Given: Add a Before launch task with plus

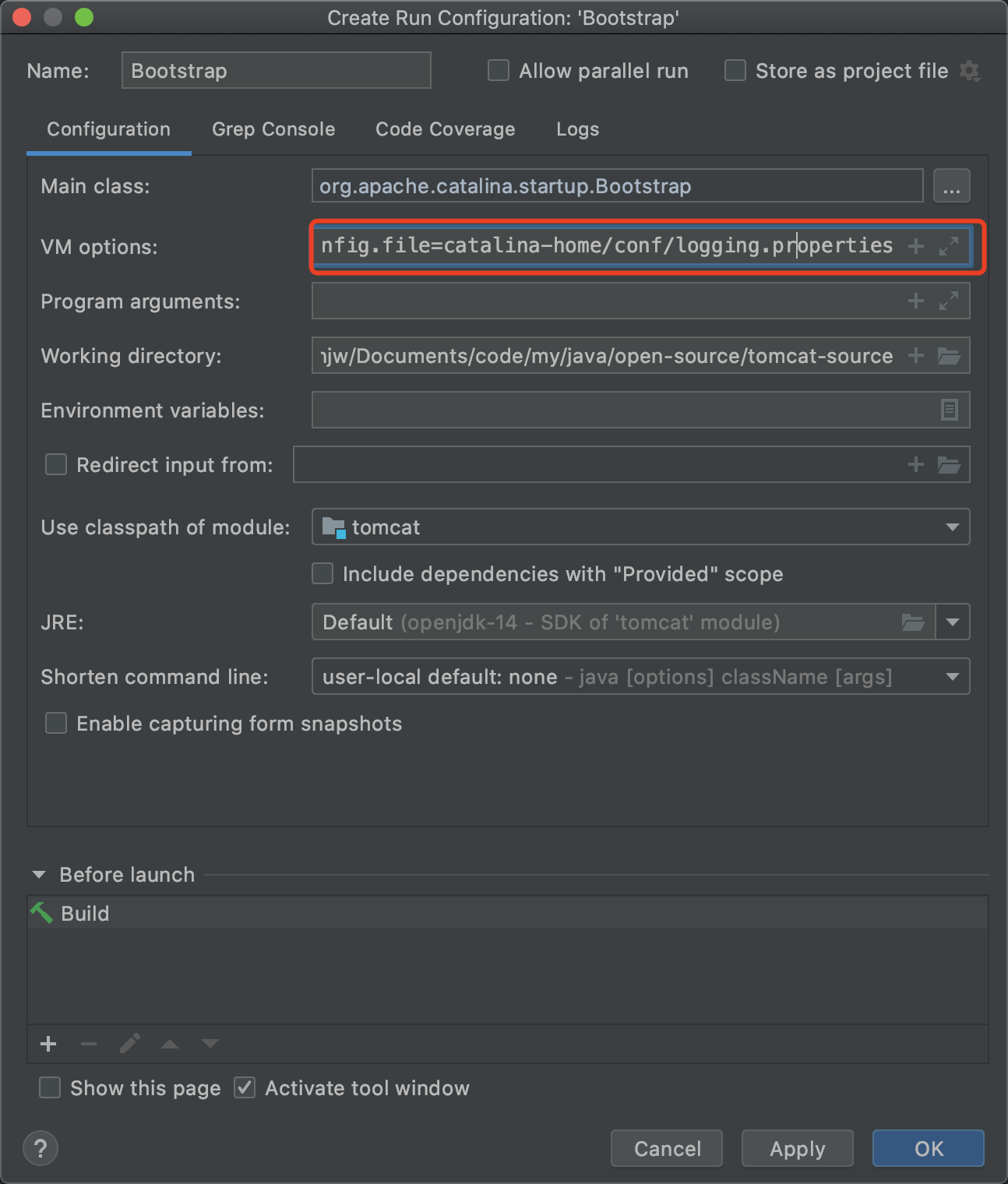Looking at the screenshot, I should pos(48,1043).
